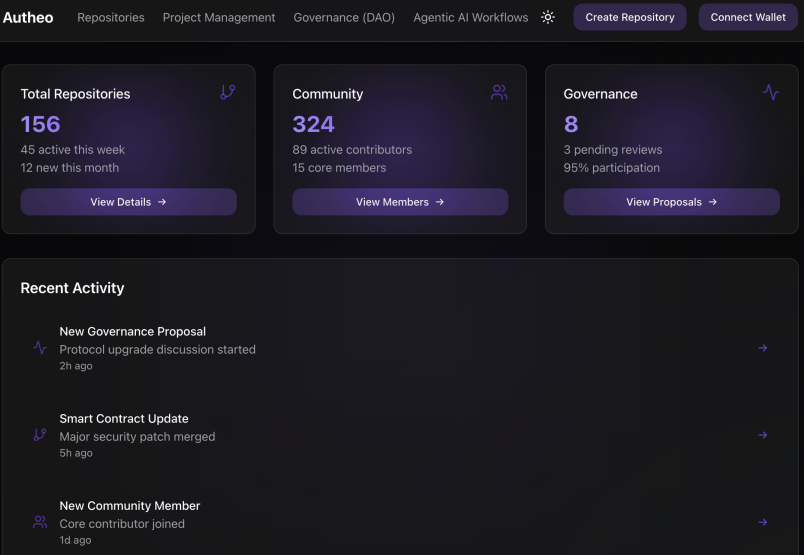804x555 pixels.
Task: Go to Governance (DAO) menu item
Action: coord(344,17)
